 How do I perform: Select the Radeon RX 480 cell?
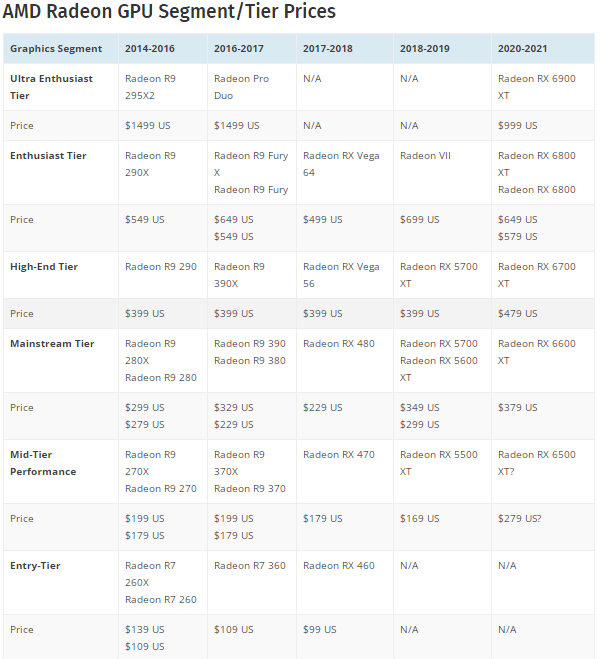pos(339,344)
